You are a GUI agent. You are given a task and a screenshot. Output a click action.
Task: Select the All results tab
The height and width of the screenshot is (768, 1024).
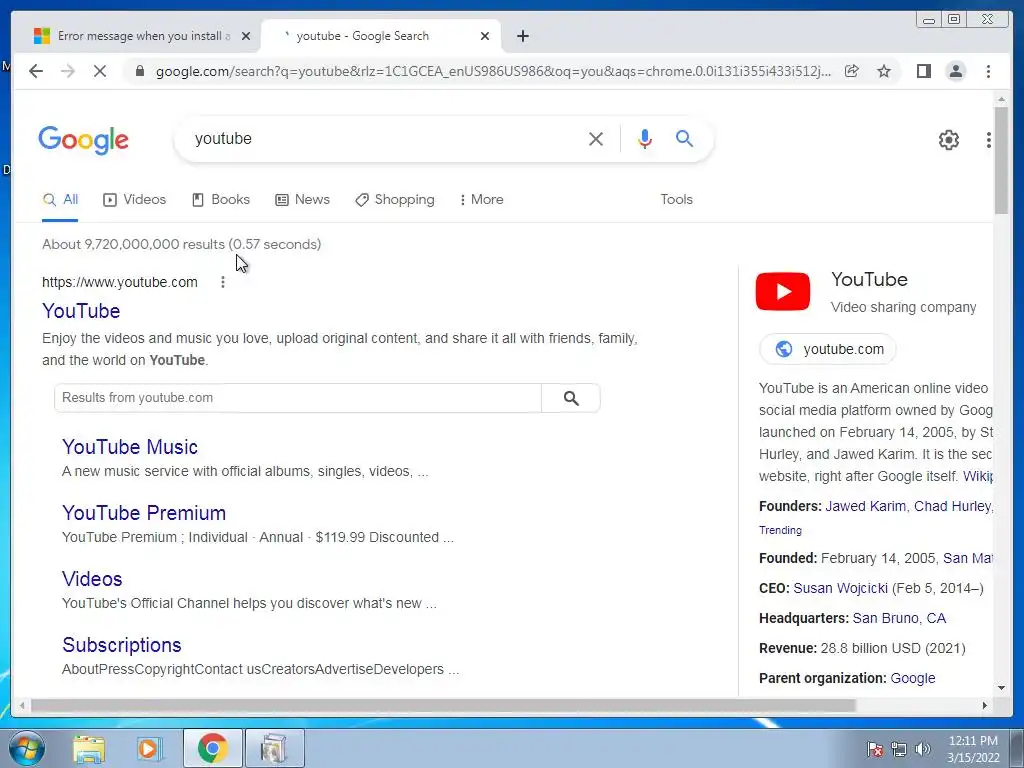click(60, 200)
